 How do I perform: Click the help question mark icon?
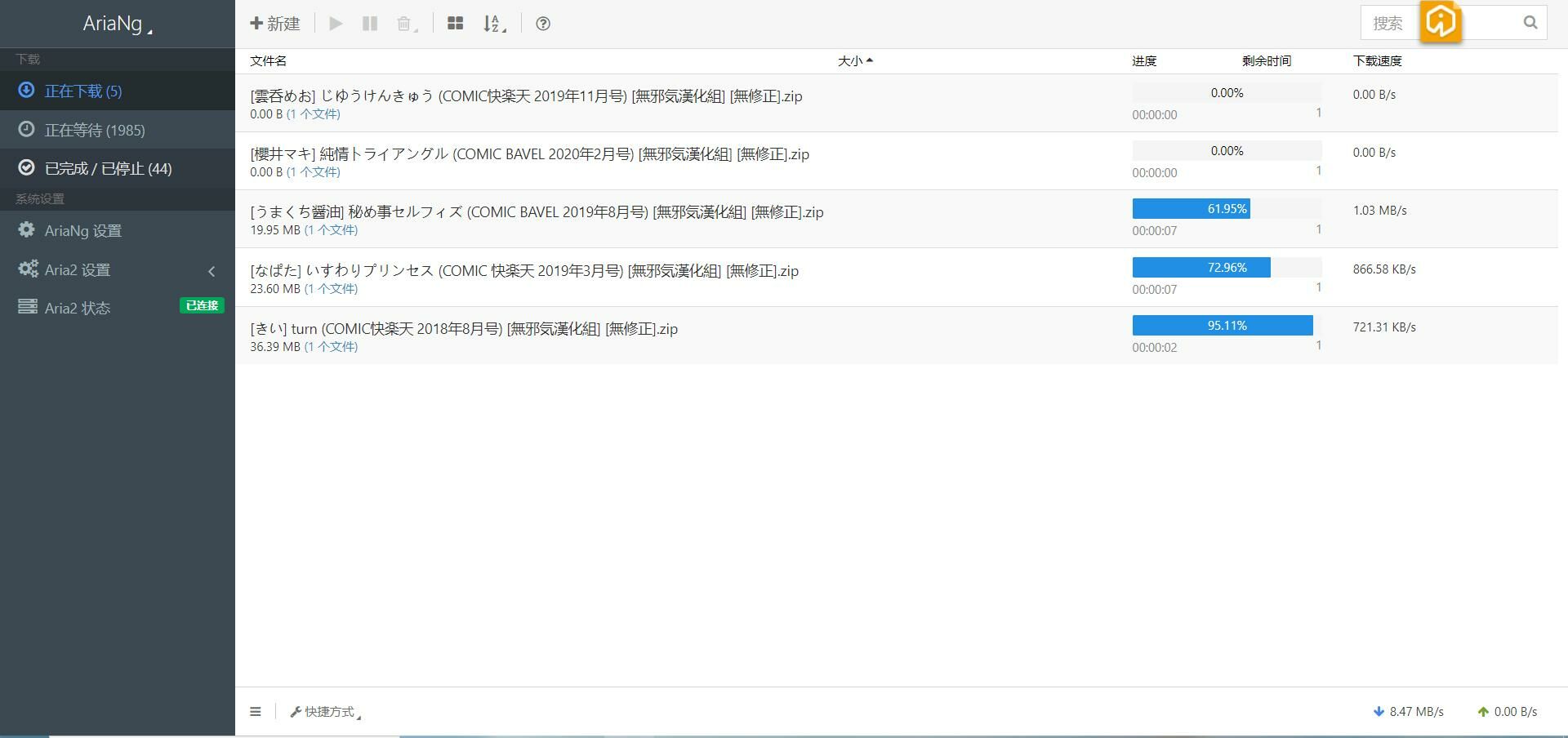543,24
